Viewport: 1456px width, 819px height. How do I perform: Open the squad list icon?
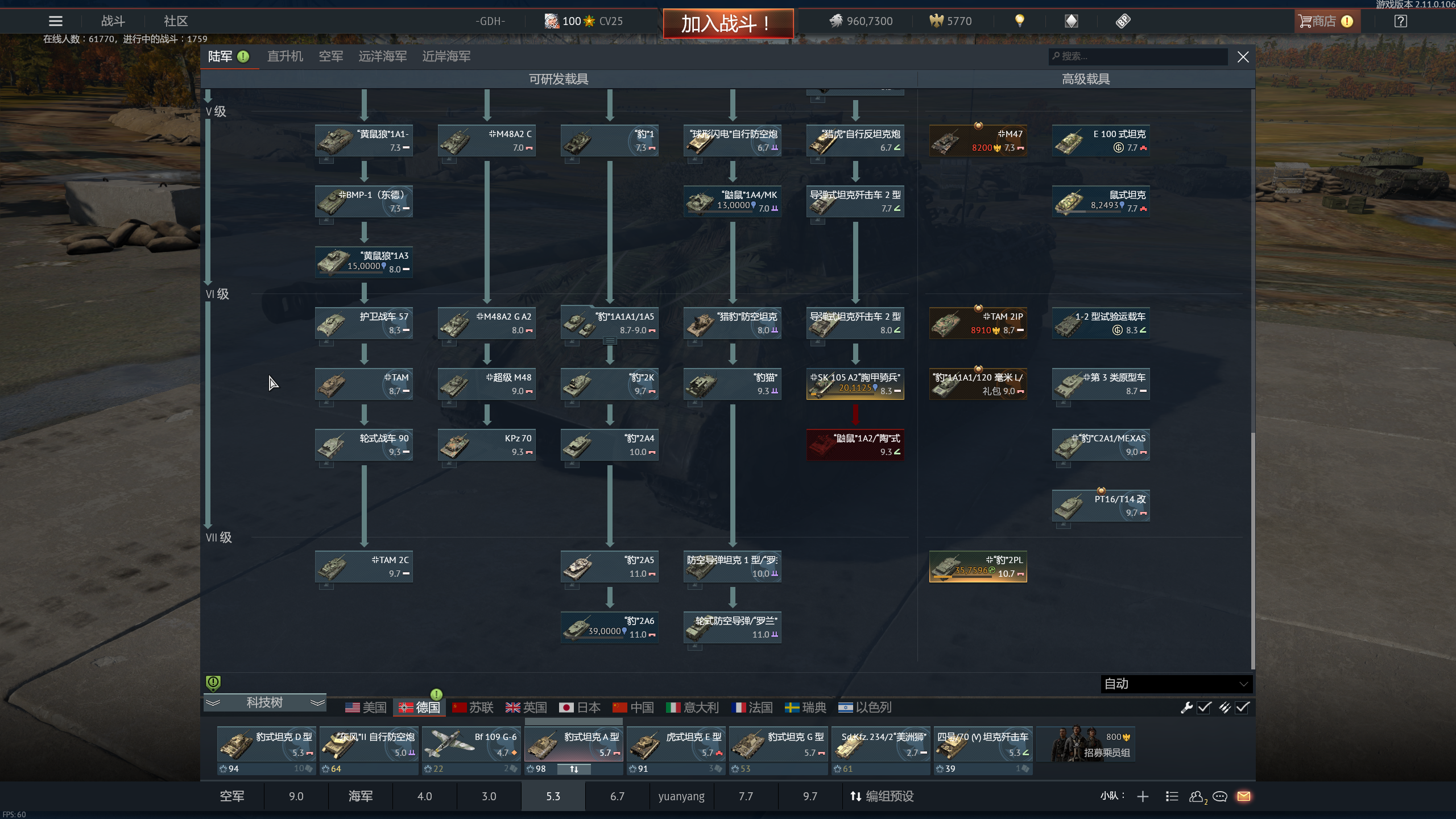1172,796
